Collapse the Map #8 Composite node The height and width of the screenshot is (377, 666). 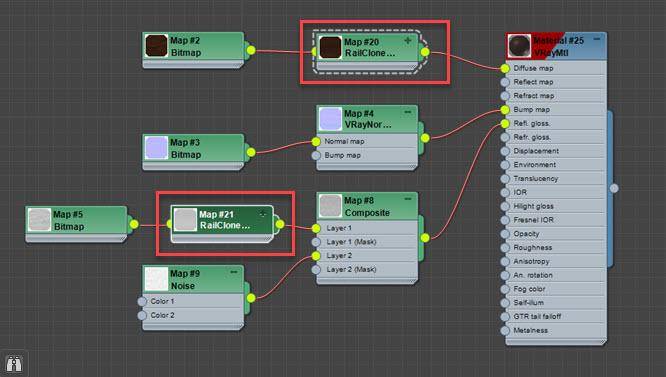408,199
